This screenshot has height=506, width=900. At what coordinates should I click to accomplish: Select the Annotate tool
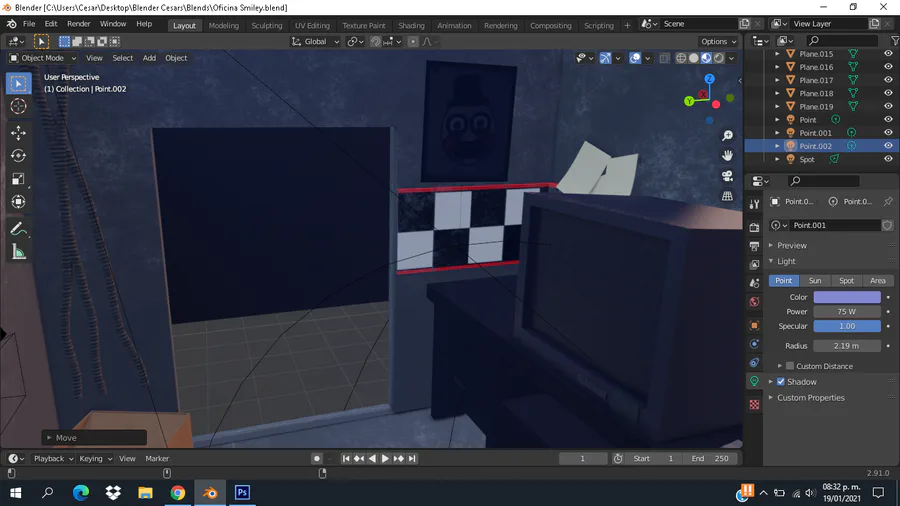pyautogui.click(x=18, y=229)
